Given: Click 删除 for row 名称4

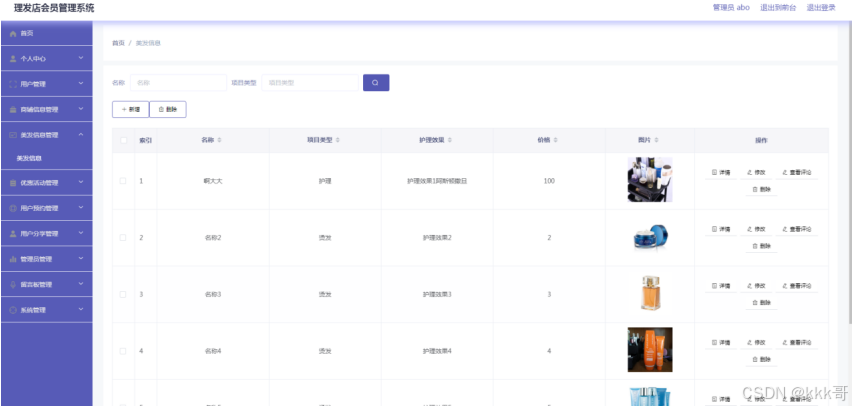Looking at the screenshot, I should (761, 360).
